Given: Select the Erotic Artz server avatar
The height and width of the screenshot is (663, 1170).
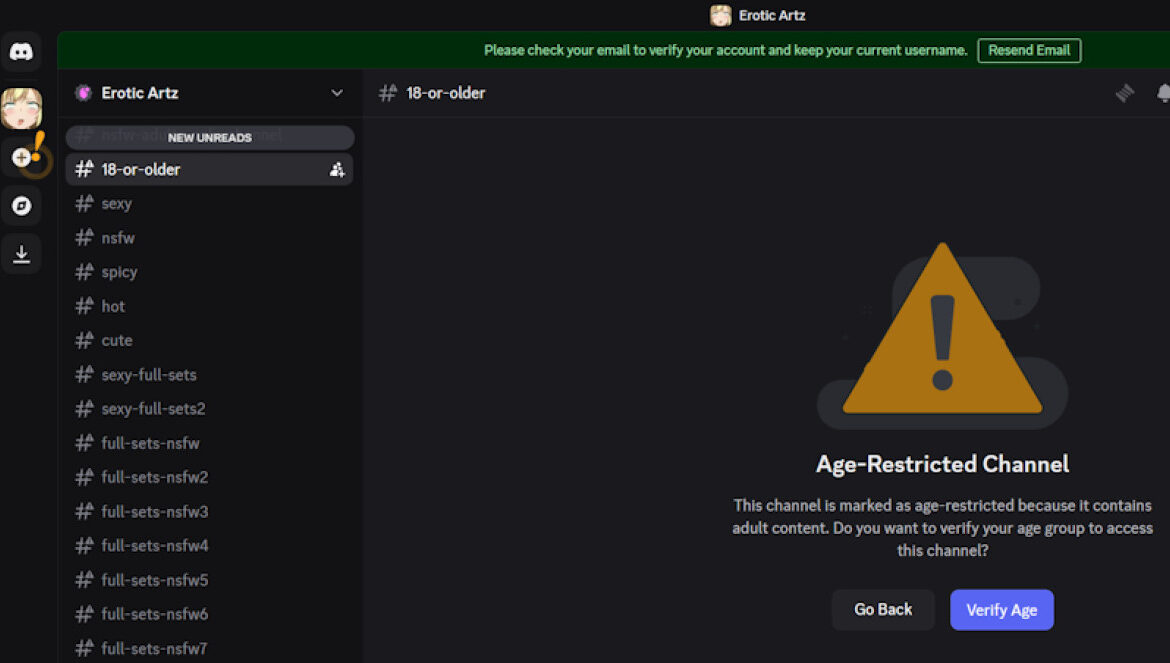Looking at the screenshot, I should pos(21,108).
